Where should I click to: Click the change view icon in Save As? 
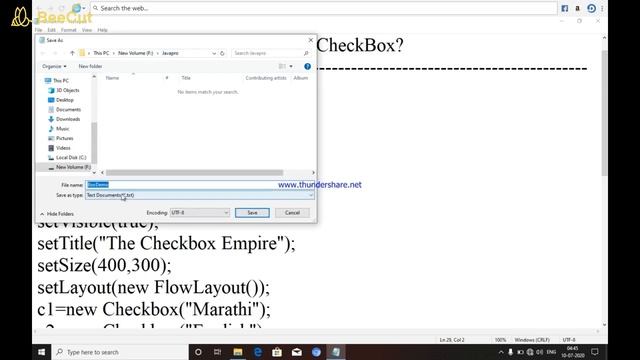click(282, 66)
